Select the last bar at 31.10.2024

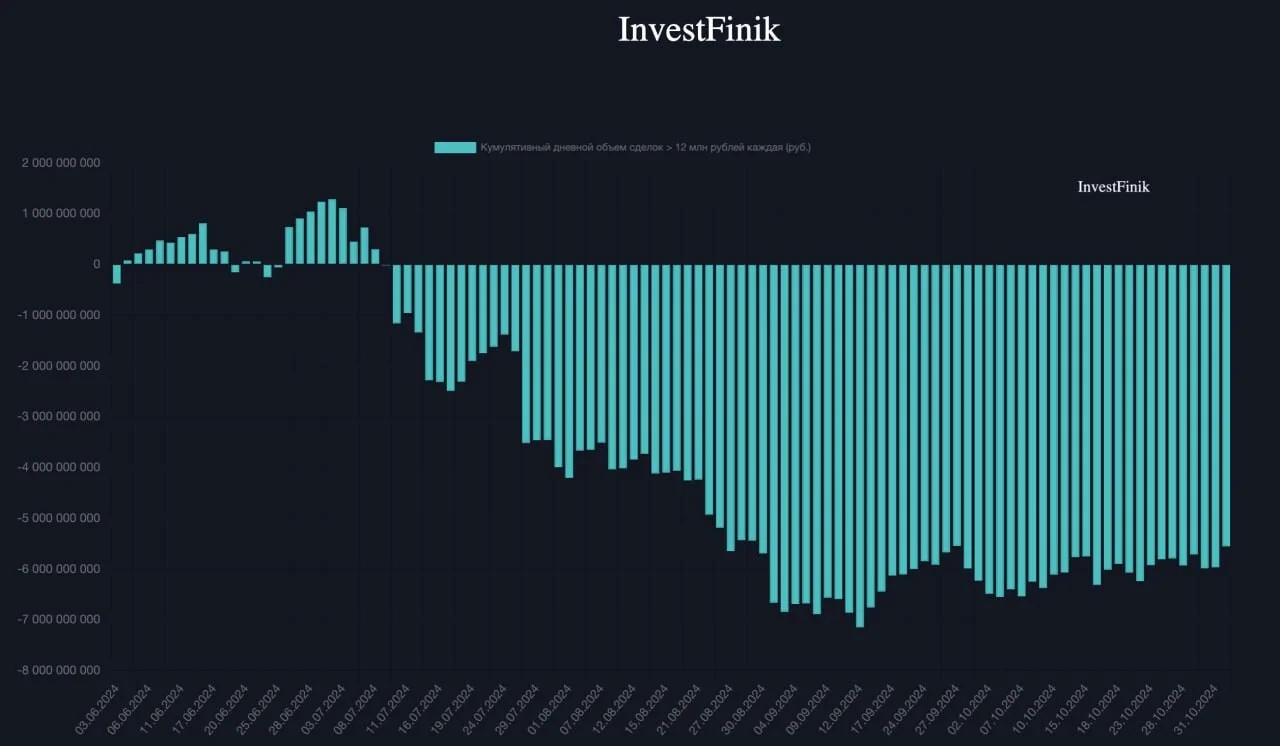(x=1226, y=405)
